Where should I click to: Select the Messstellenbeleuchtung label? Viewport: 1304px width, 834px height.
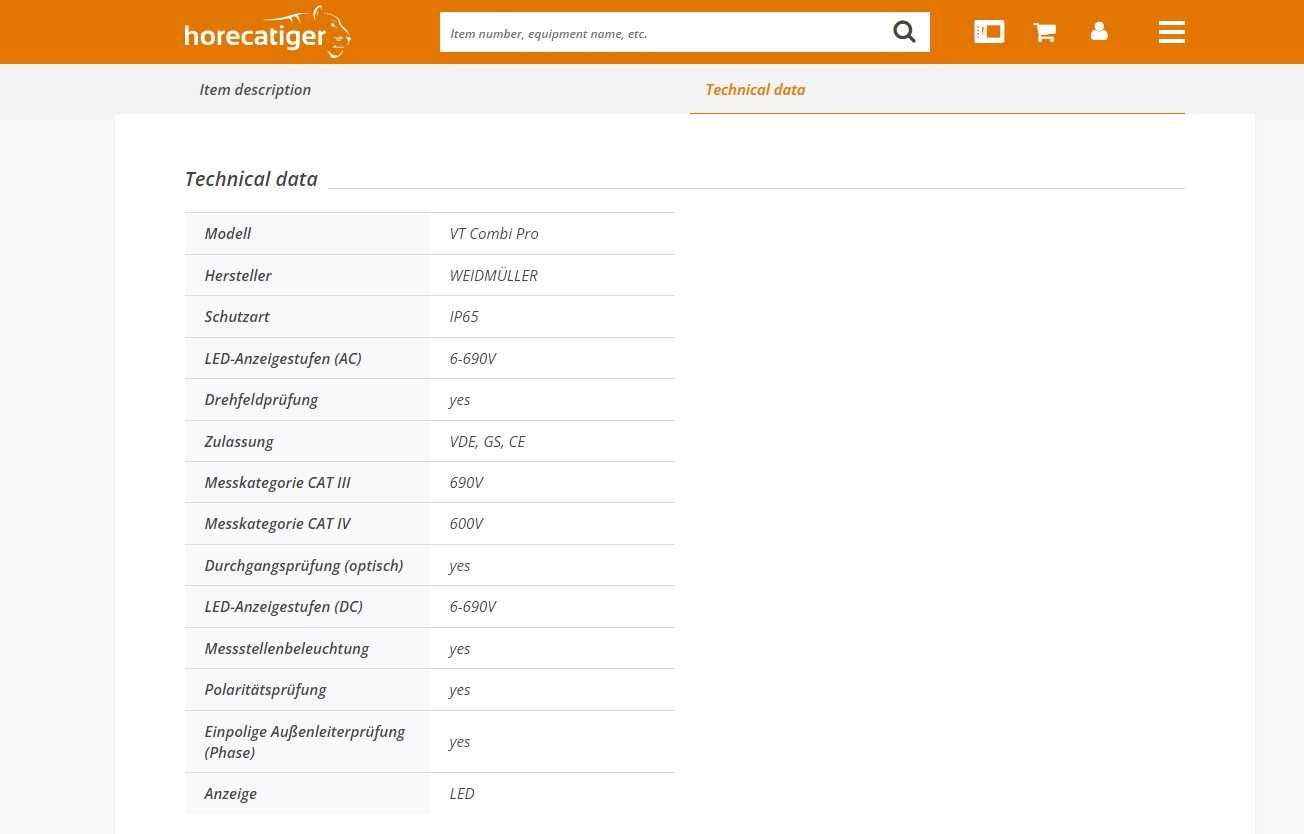tap(287, 648)
